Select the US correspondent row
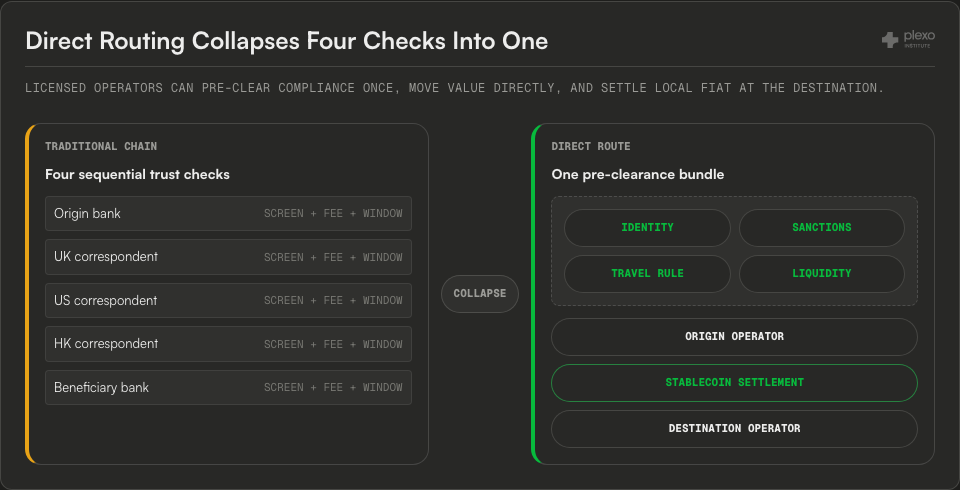This screenshot has width=960, height=490. 228,301
